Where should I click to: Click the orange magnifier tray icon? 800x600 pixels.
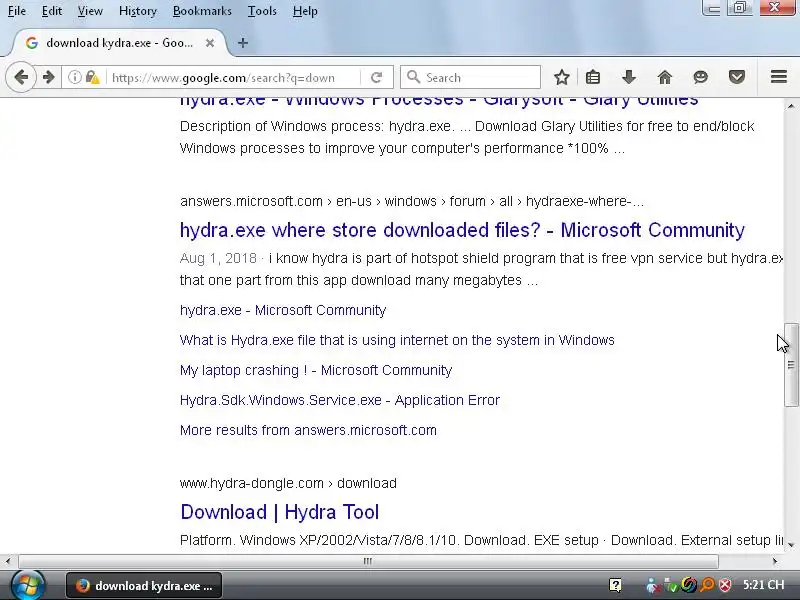708,585
